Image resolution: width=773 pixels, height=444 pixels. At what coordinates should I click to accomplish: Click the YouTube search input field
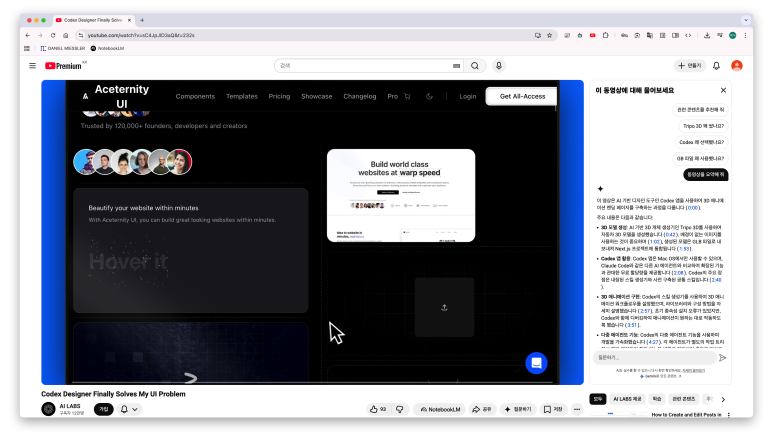(x=365, y=66)
